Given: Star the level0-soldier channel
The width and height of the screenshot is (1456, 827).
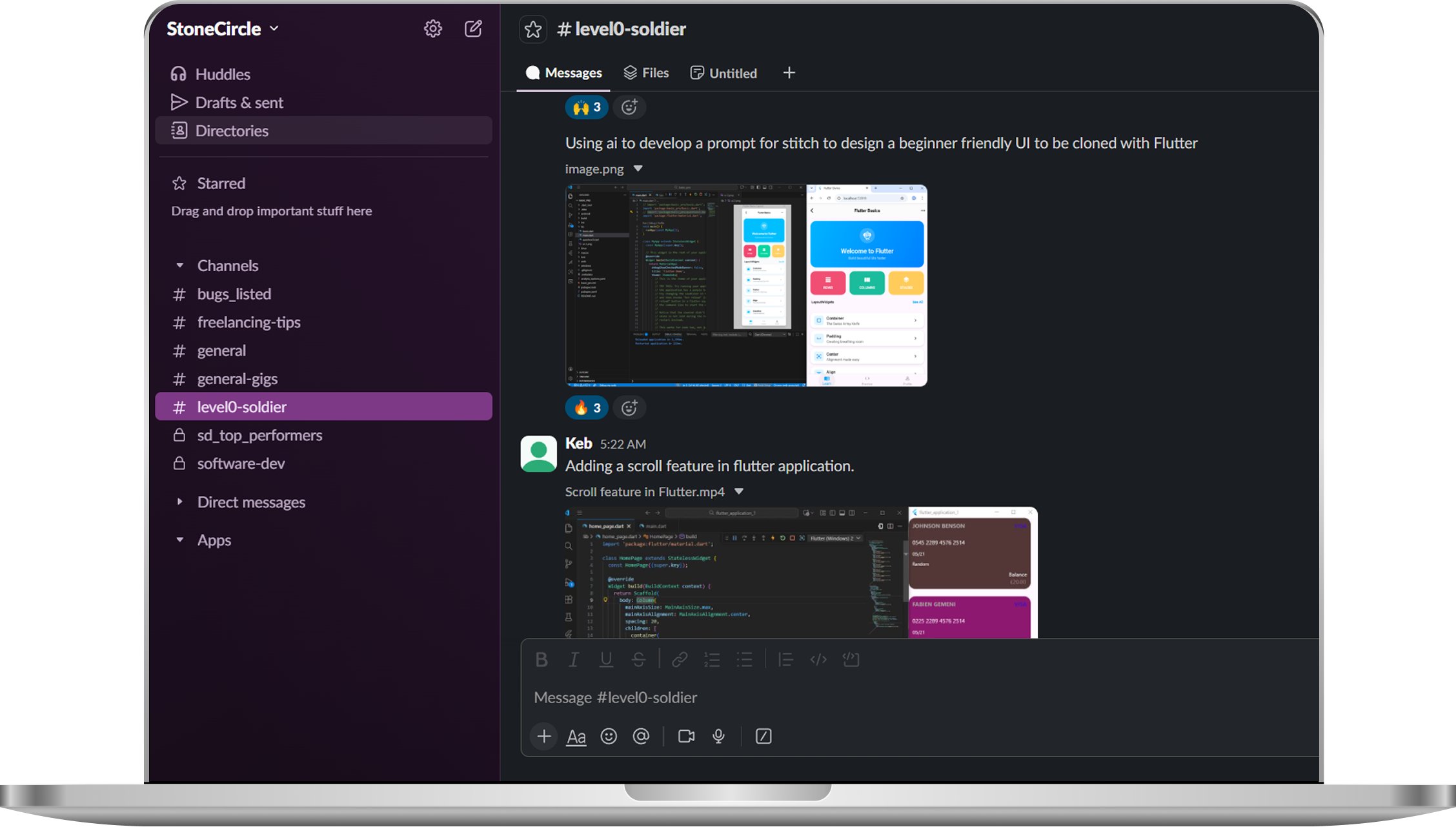Looking at the screenshot, I should (532, 29).
